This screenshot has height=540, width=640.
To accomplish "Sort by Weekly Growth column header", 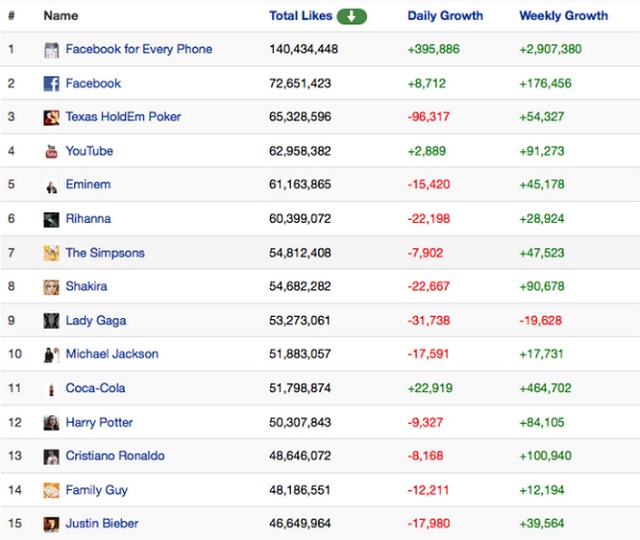I will click(x=563, y=16).
